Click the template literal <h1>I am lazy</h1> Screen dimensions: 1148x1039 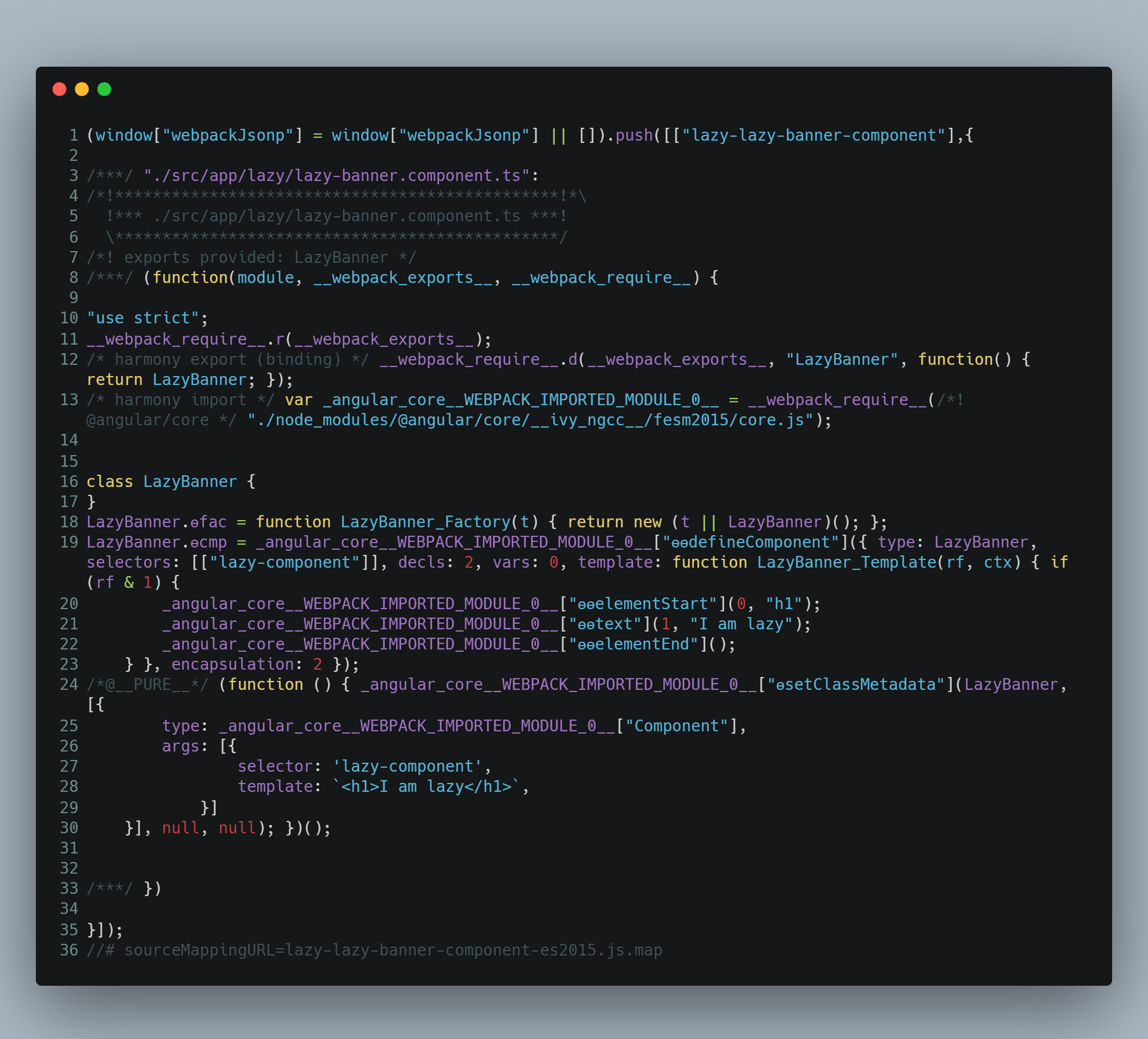coord(427,786)
